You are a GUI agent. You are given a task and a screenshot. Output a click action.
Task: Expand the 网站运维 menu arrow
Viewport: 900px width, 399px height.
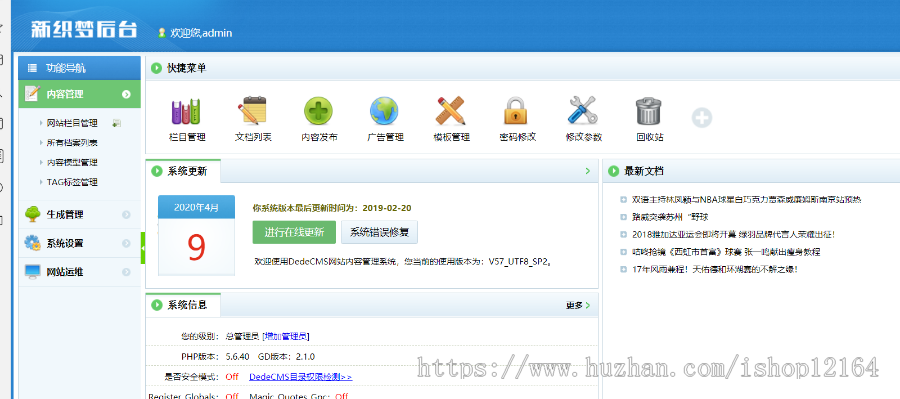click(x=126, y=272)
